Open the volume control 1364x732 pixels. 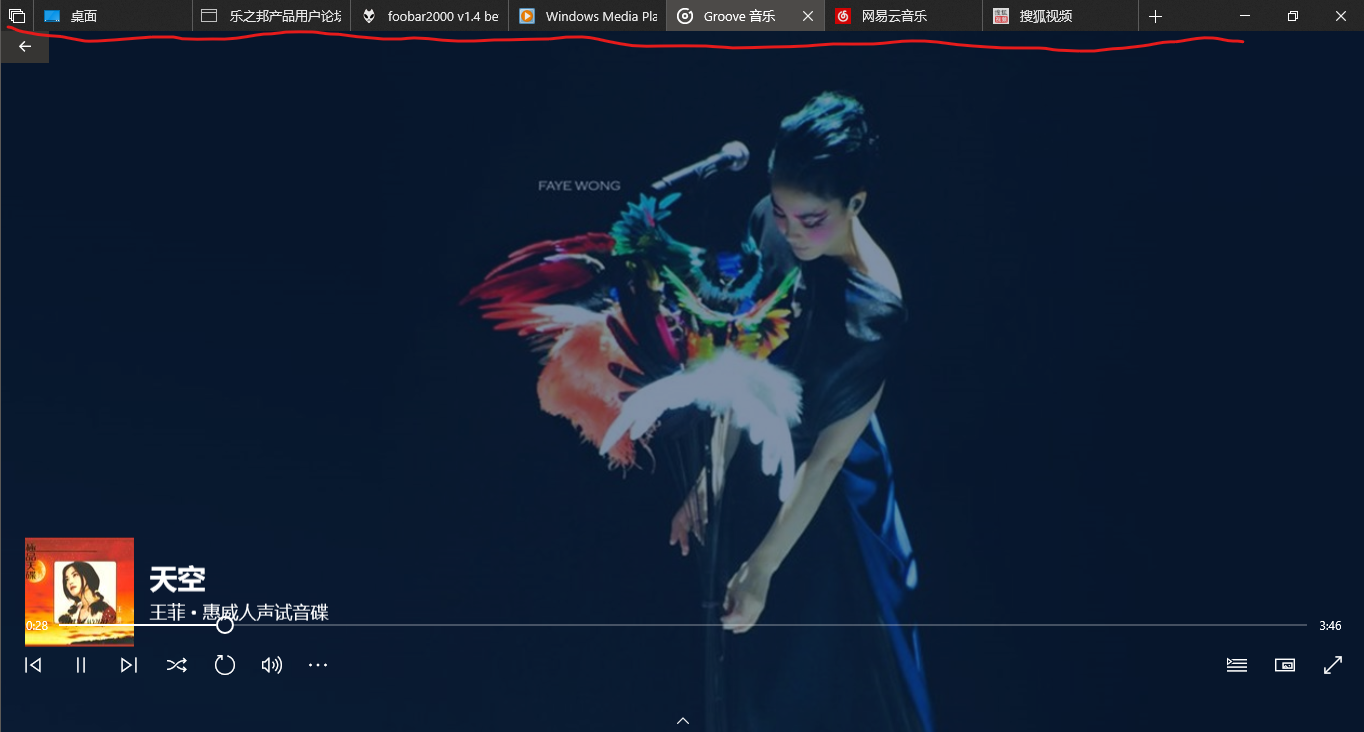click(272, 665)
